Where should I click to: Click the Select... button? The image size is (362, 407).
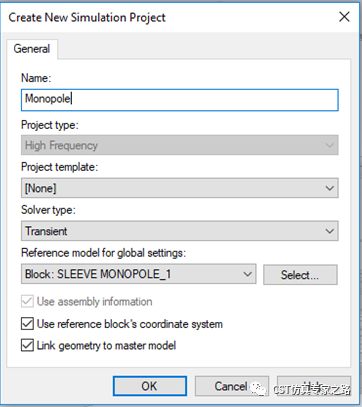(300, 275)
